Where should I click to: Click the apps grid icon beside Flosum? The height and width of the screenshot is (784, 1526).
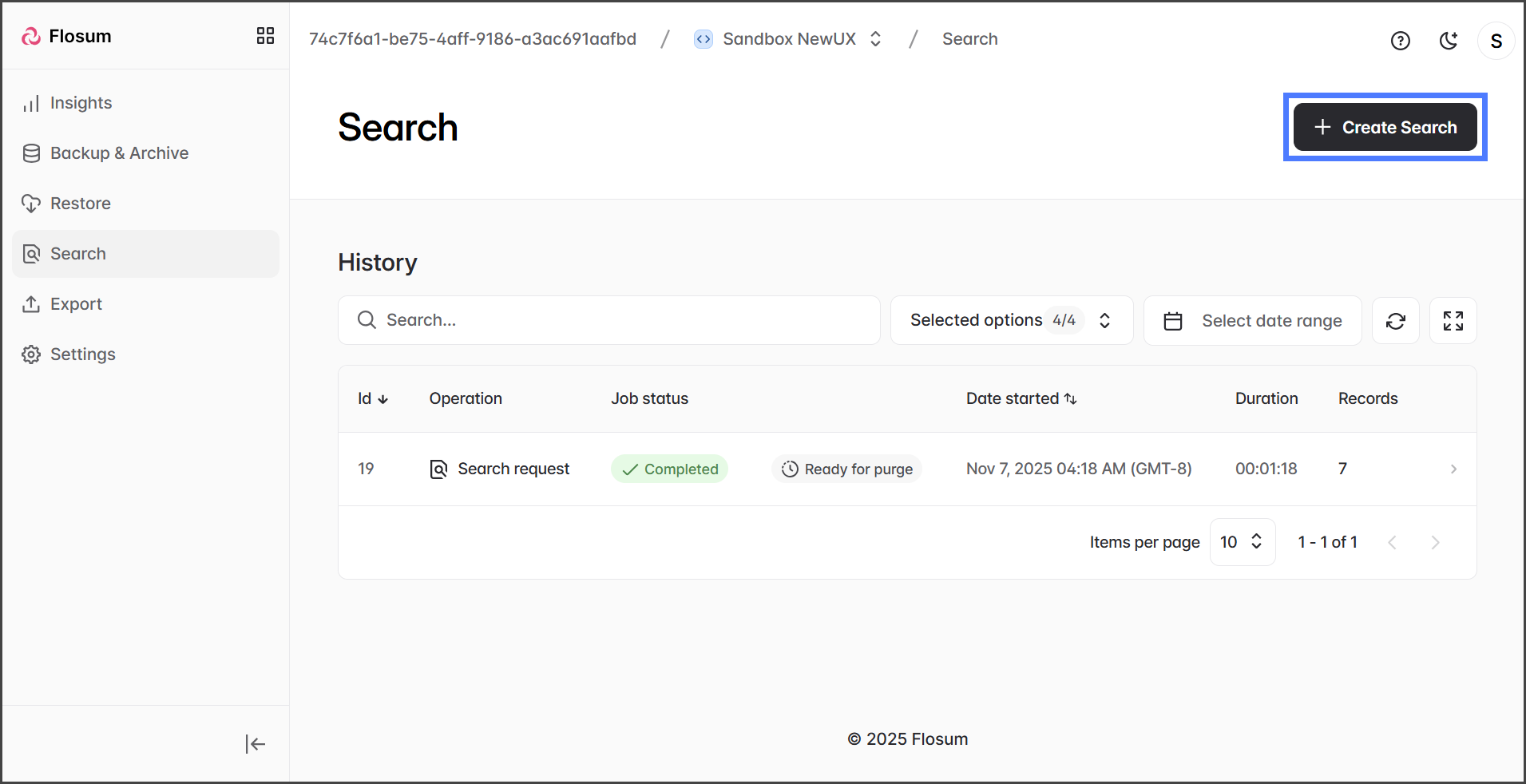click(265, 36)
